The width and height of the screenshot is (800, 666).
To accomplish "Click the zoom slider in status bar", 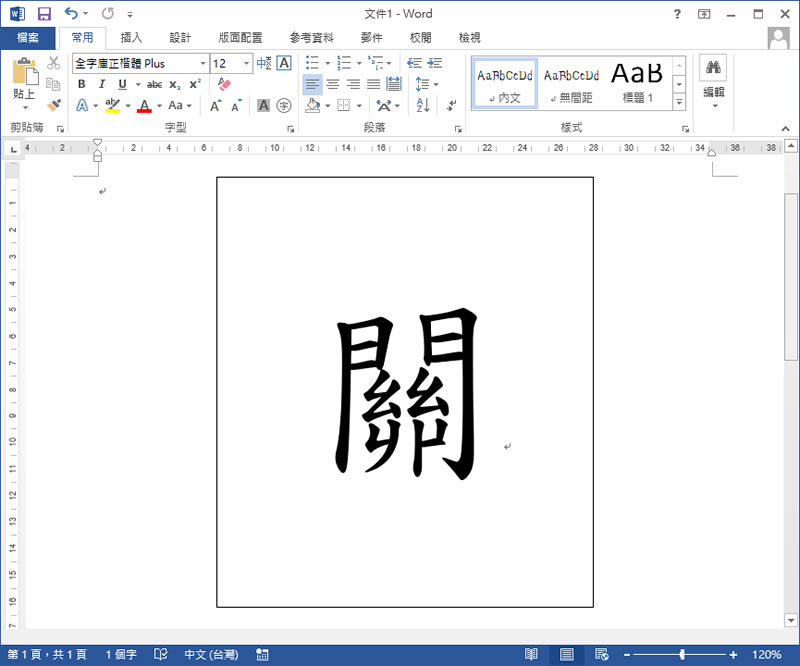I will coord(682,654).
